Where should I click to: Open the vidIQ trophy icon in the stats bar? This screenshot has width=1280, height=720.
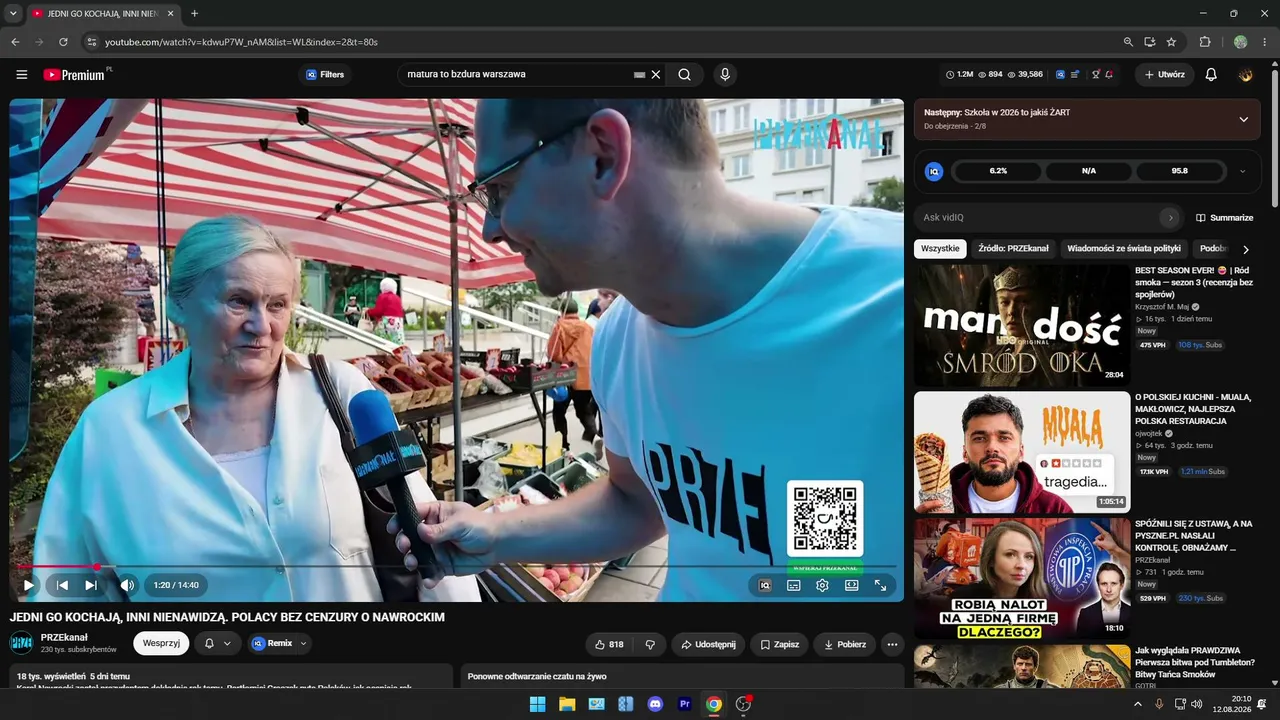(x=1096, y=75)
